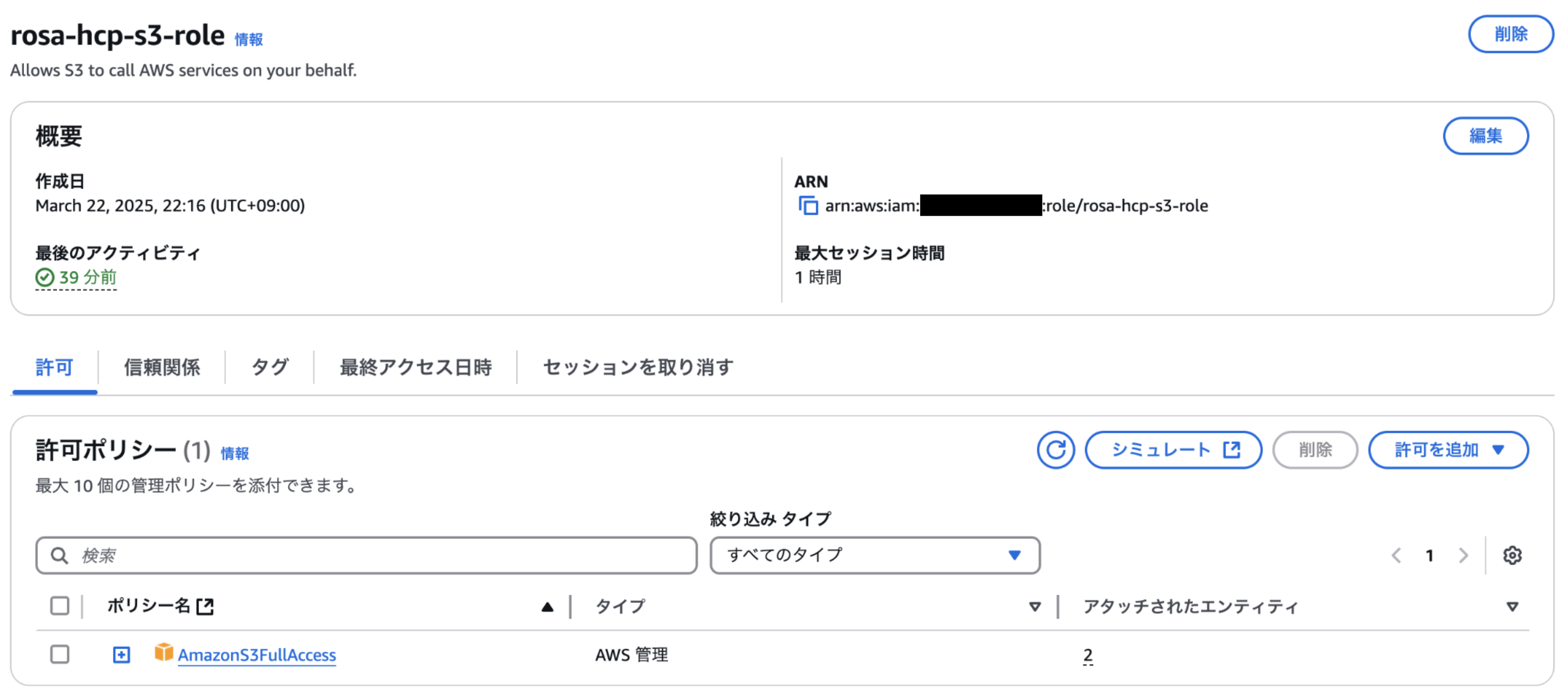This screenshot has width=1568, height=699.
Task: Switch to the 信頼関係 tab
Action: pyautogui.click(x=162, y=368)
